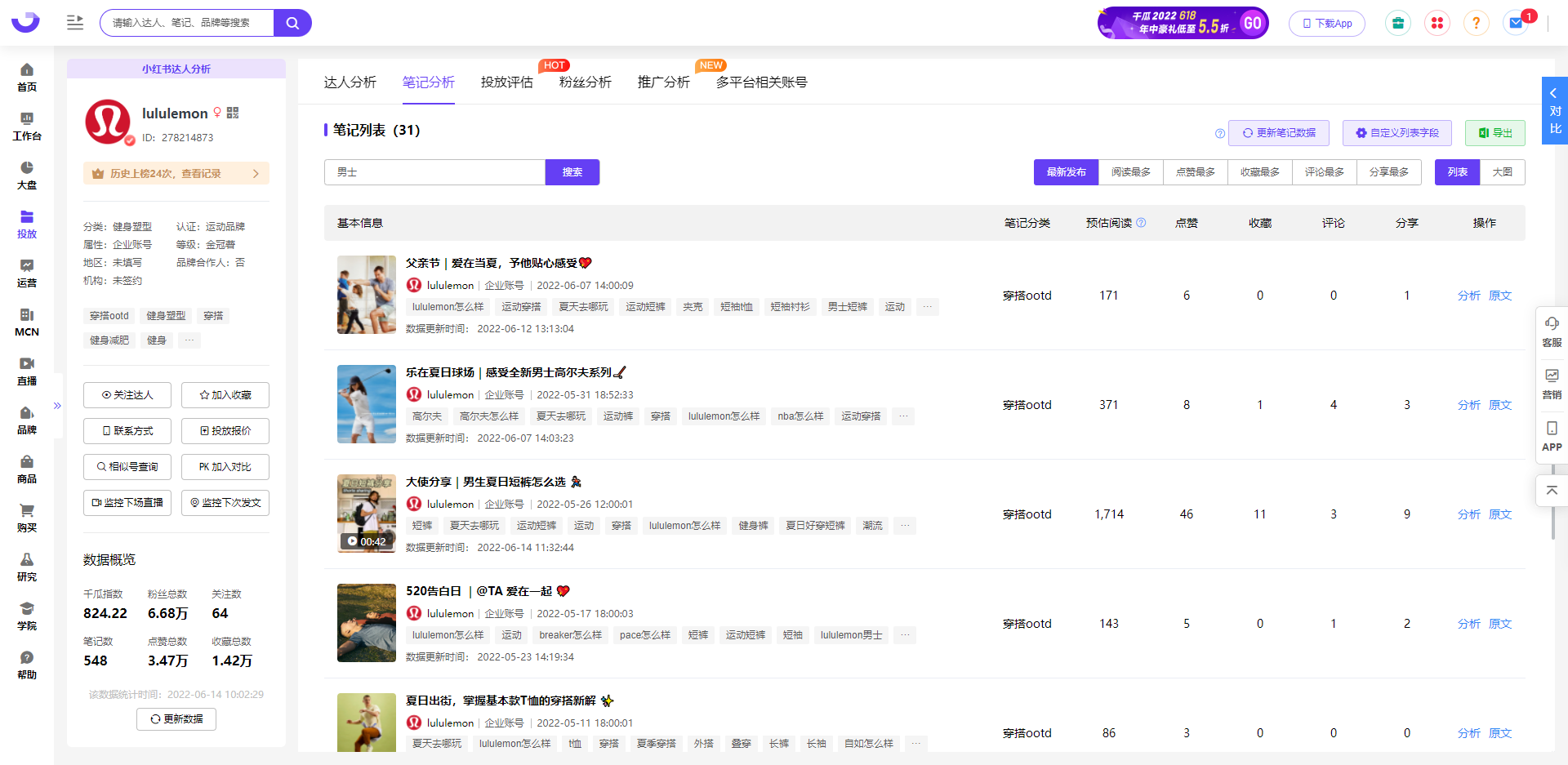1568x765 pixels.
Task: Switch to 大图 large image view
Action: [x=1502, y=172]
